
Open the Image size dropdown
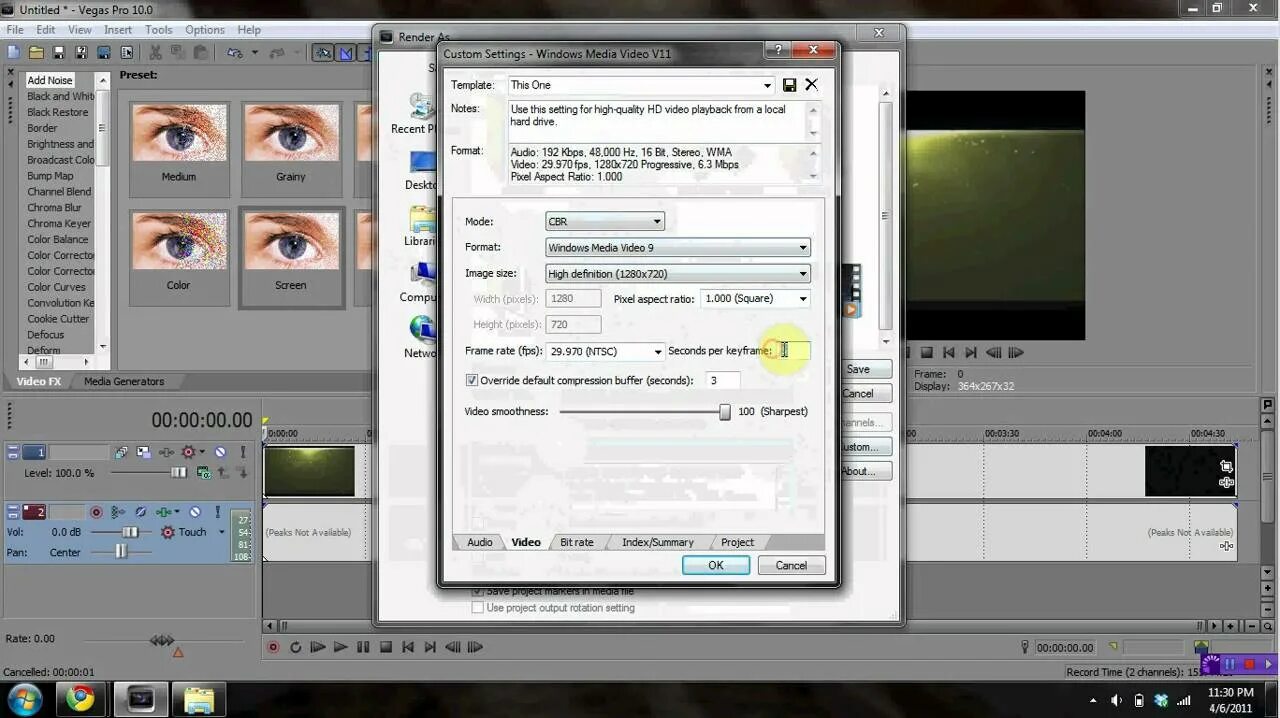803,273
